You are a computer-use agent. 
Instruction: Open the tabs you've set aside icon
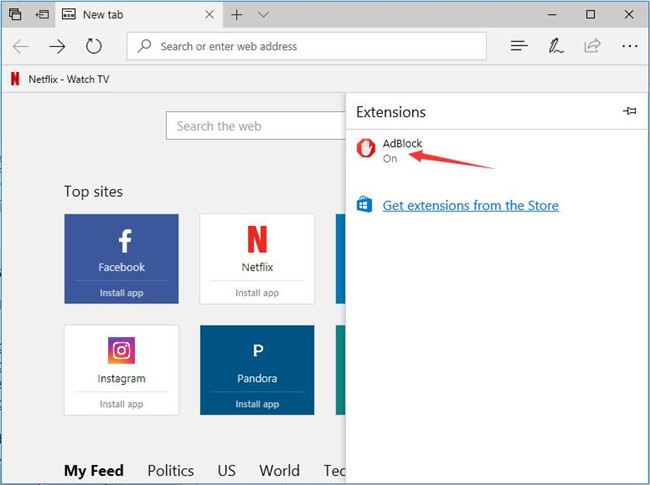(15, 15)
